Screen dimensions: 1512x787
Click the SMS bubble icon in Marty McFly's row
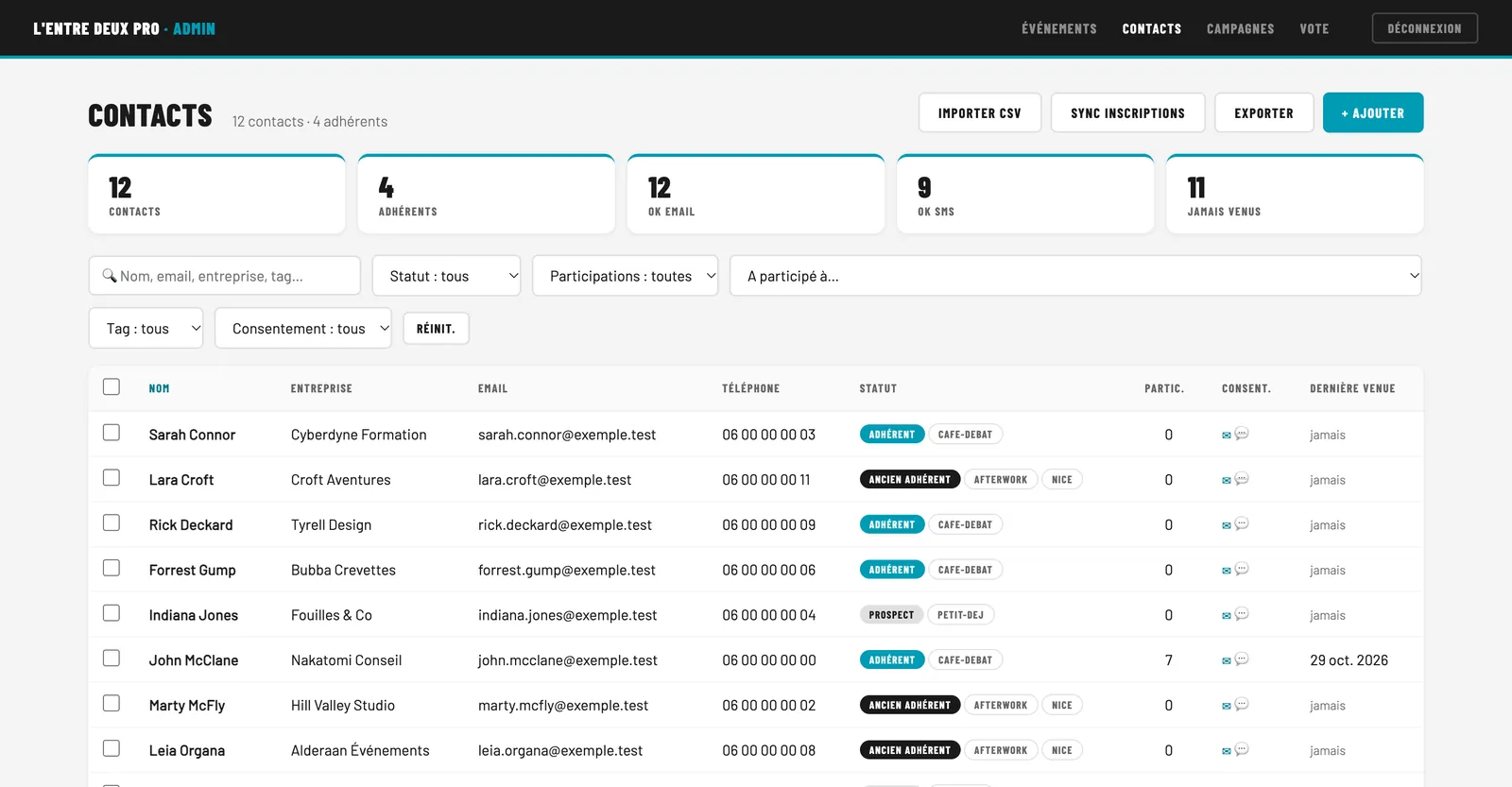click(1242, 704)
